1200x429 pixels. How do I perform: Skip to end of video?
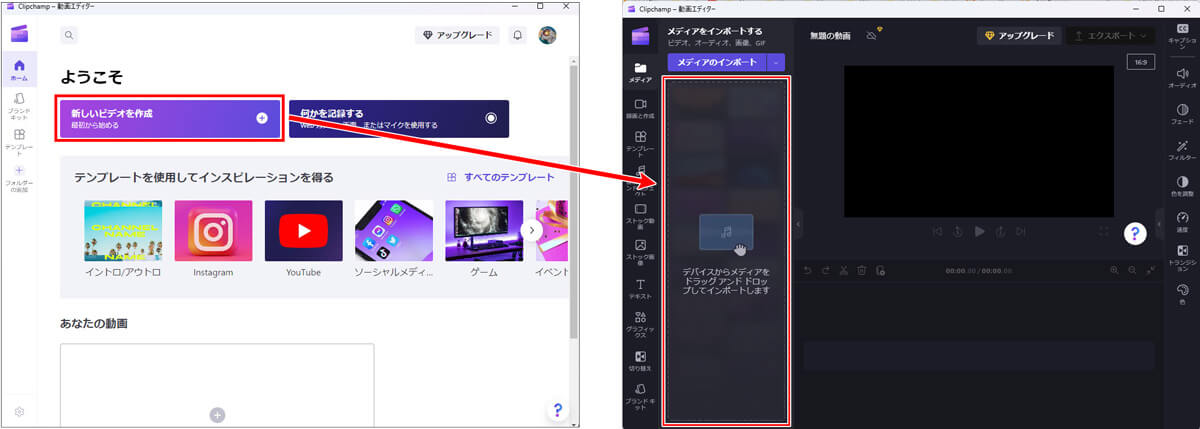tap(1021, 231)
